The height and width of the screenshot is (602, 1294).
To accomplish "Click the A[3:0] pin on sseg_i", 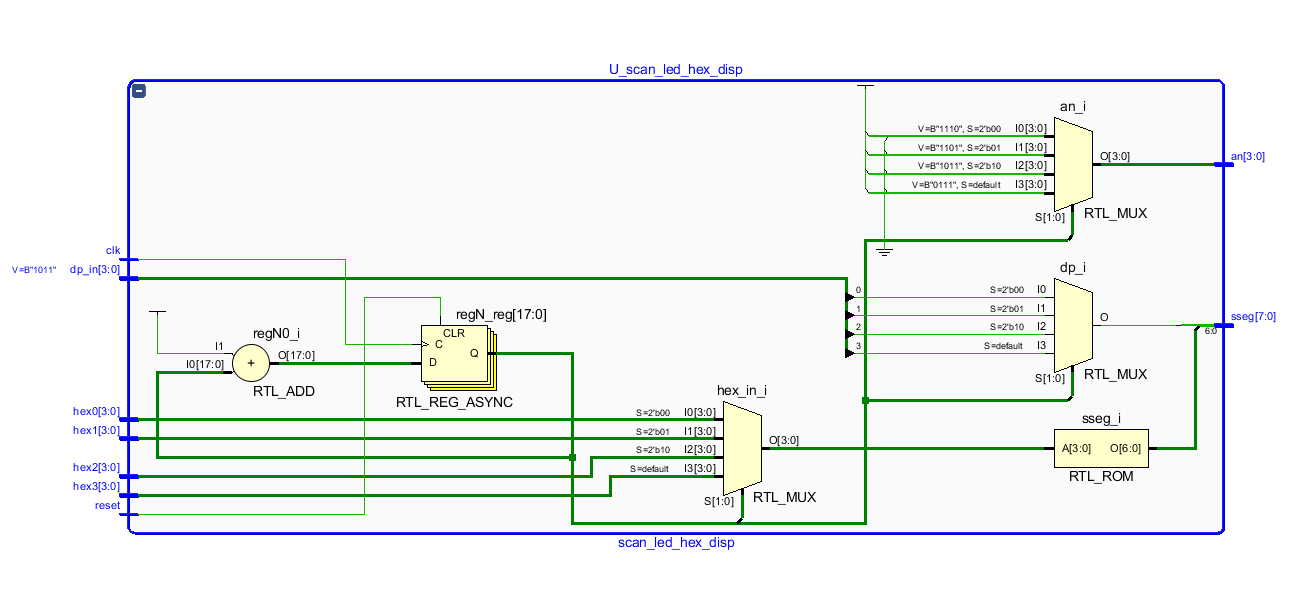I will (1076, 449).
